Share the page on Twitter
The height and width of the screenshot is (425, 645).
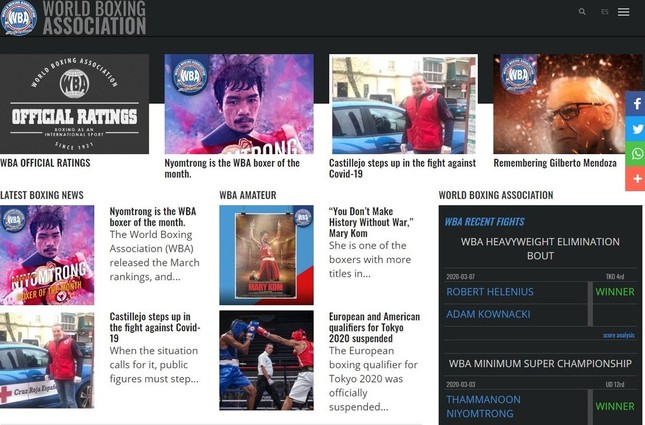tap(635, 129)
